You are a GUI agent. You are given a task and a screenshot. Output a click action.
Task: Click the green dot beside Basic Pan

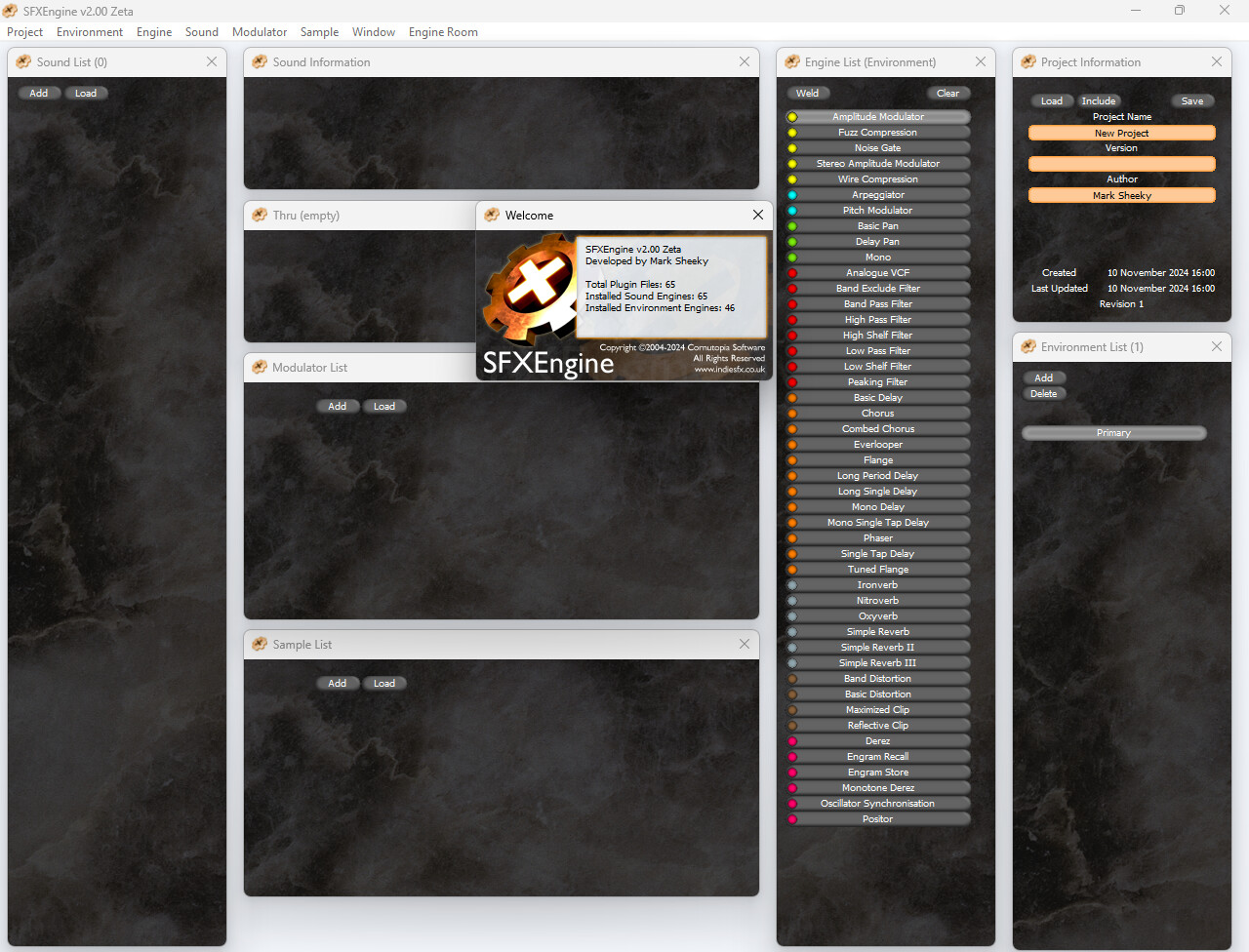(792, 226)
